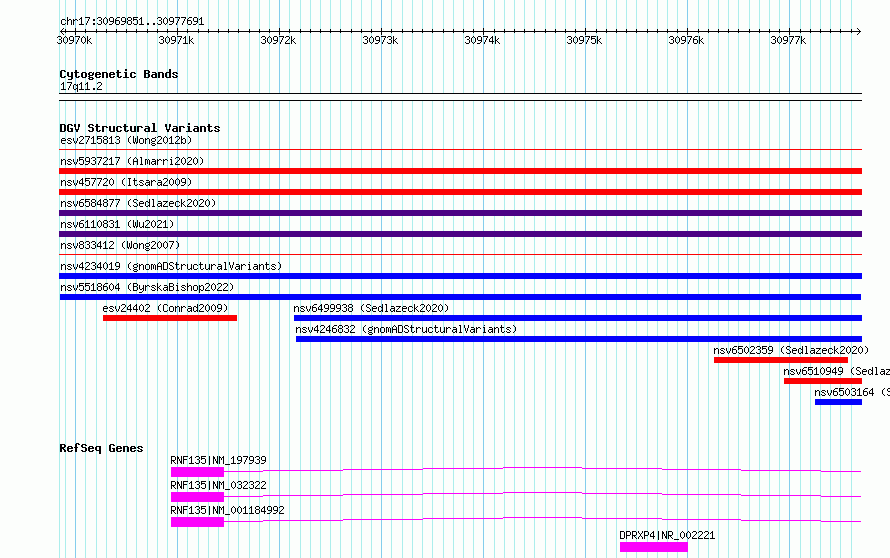Click the chr17:30969851..30977691 coordinate label
This screenshot has width=890, height=558.
point(132,21)
